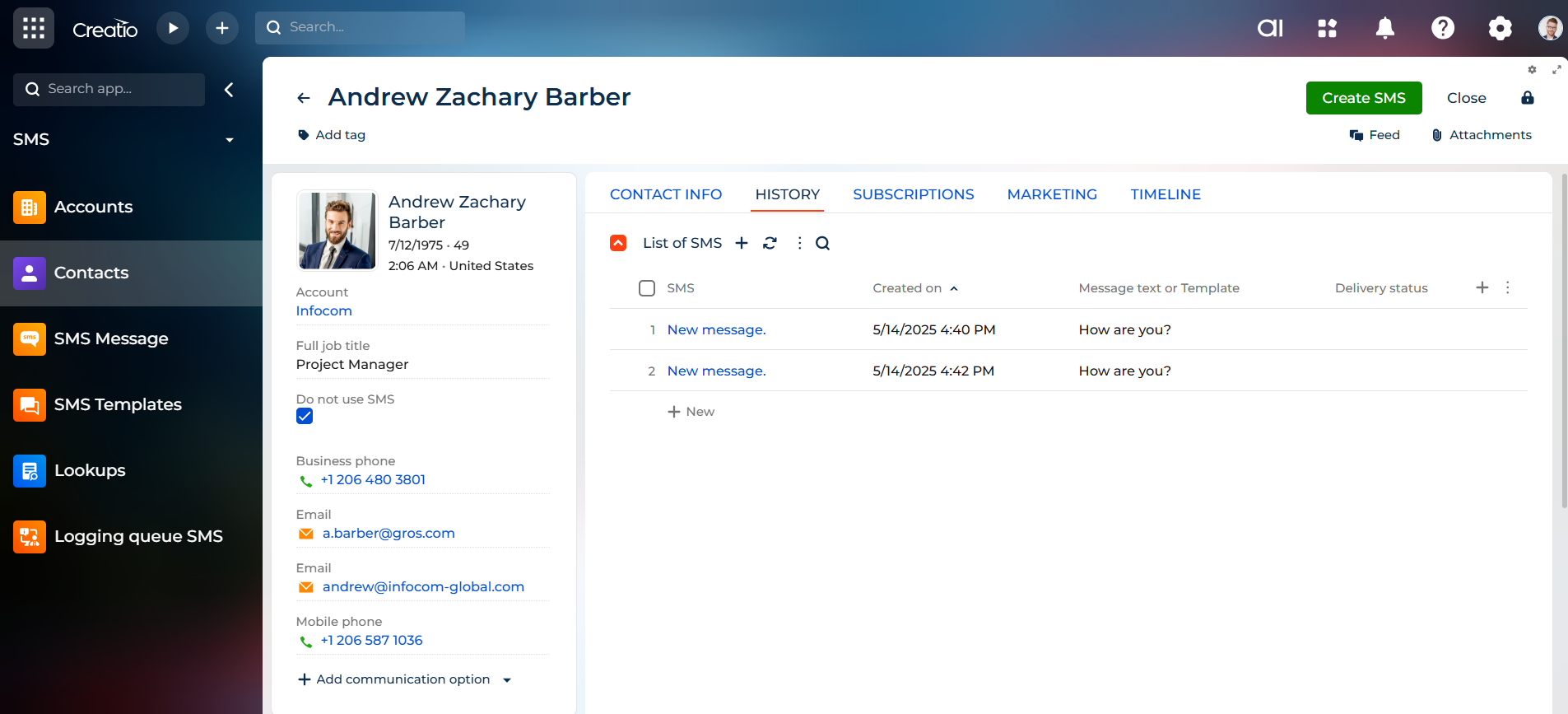The height and width of the screenshot is (714, 1568).
Task: Open second New message link at 4:42 PM
Action: click(x=716, y=371)
